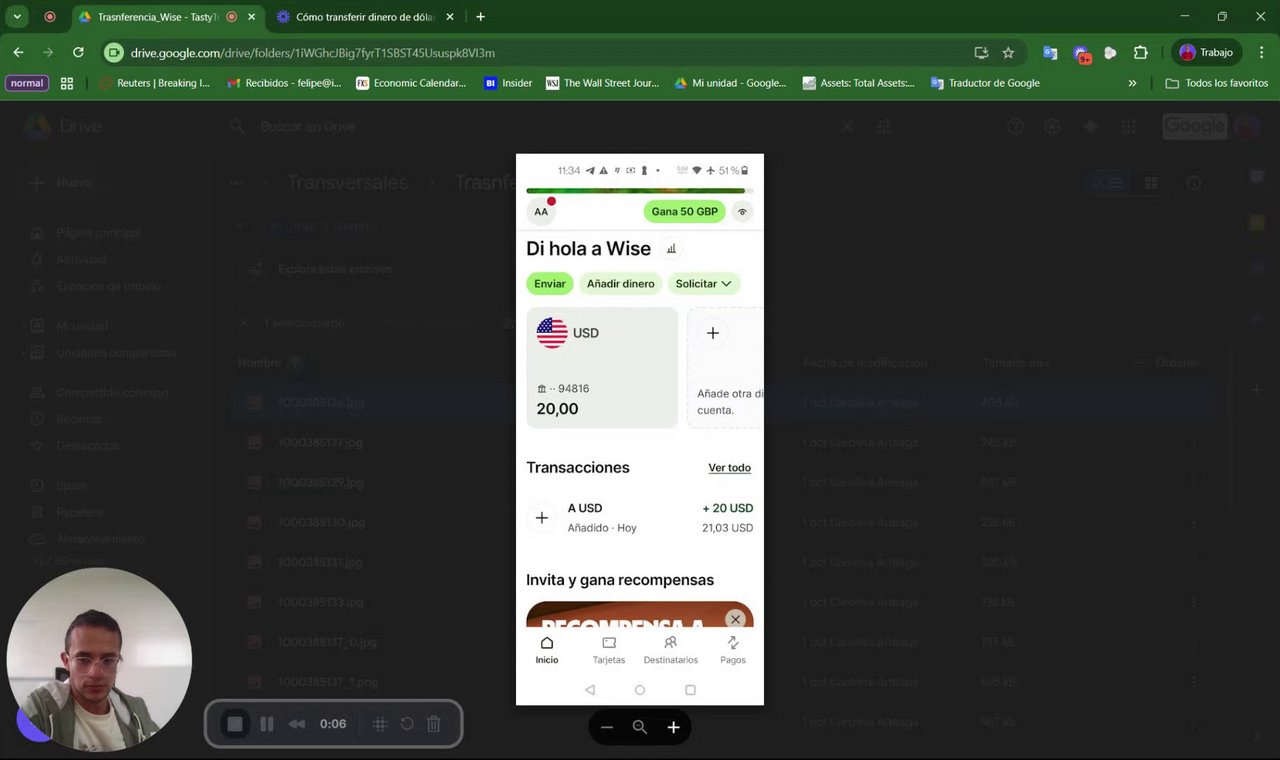This screenshot has height=760, width=1280.
Task: Open the Apps grid shortcut
Action: click(67, 83)
